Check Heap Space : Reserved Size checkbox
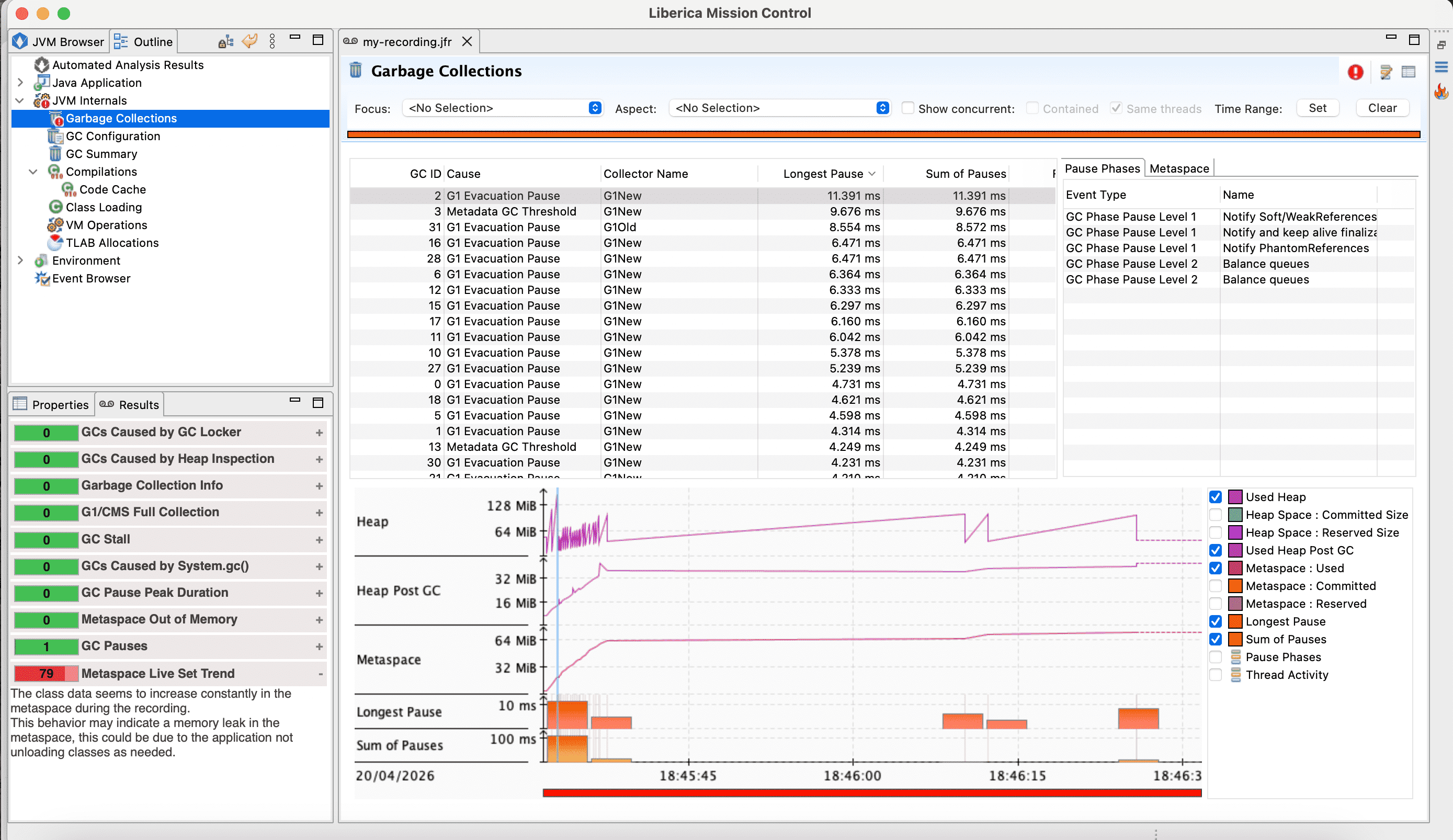 pyautogui.click(x=1216, y=532)
